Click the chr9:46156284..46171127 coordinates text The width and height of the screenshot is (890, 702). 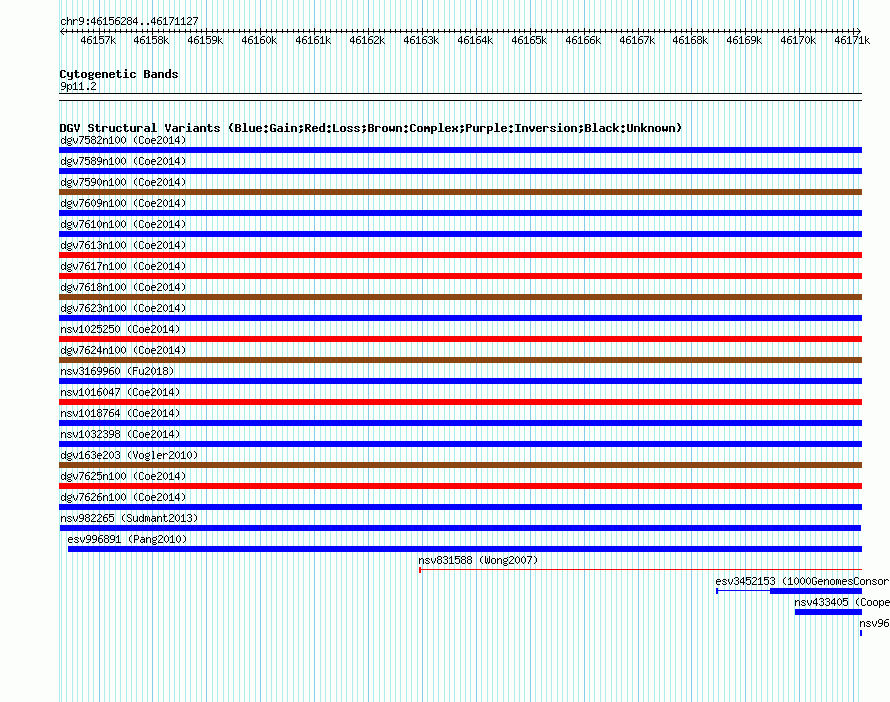tap(129, 21)
